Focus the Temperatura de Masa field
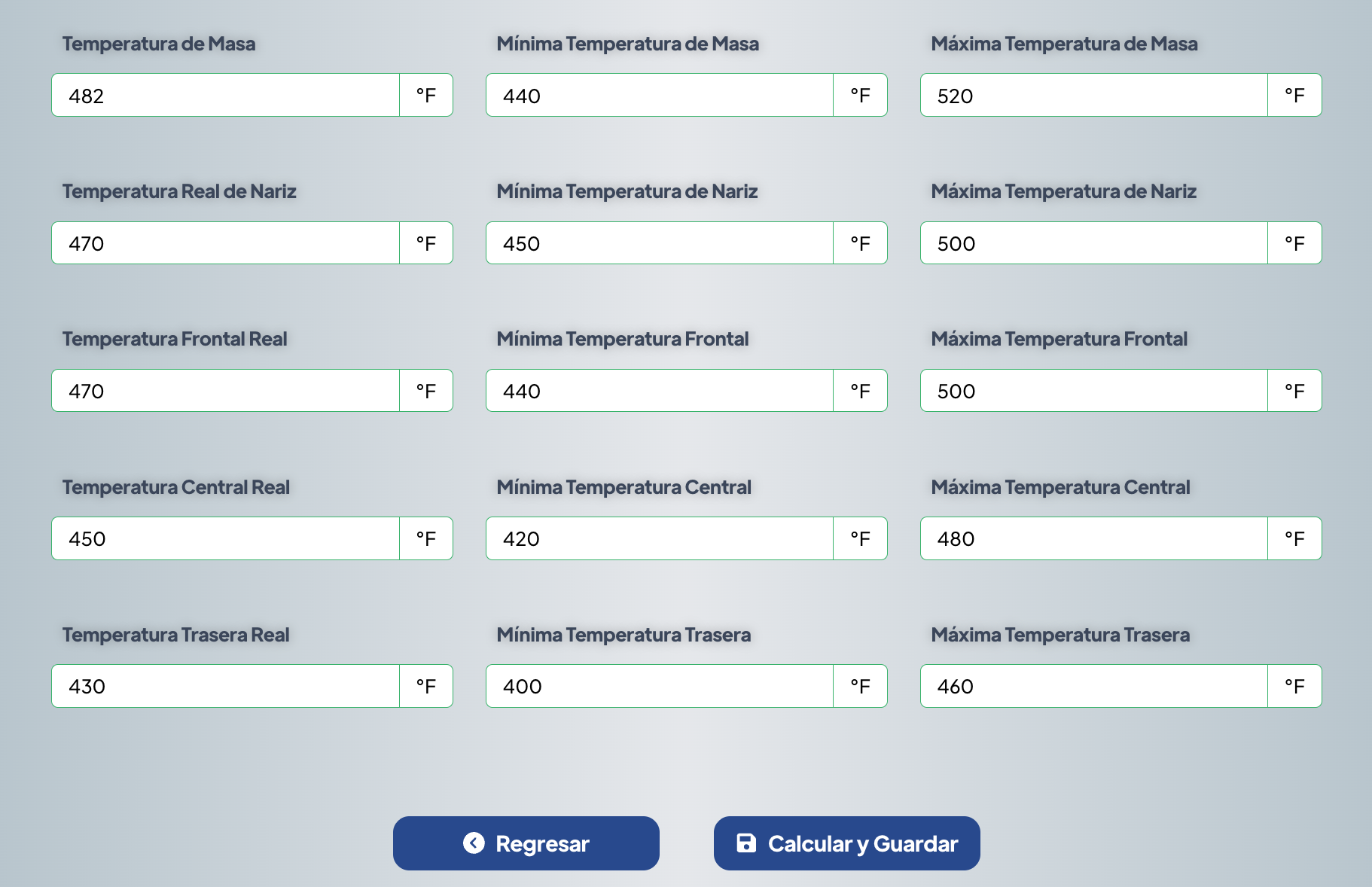Viewport: 1372px width, 887px height. point(225,96)
